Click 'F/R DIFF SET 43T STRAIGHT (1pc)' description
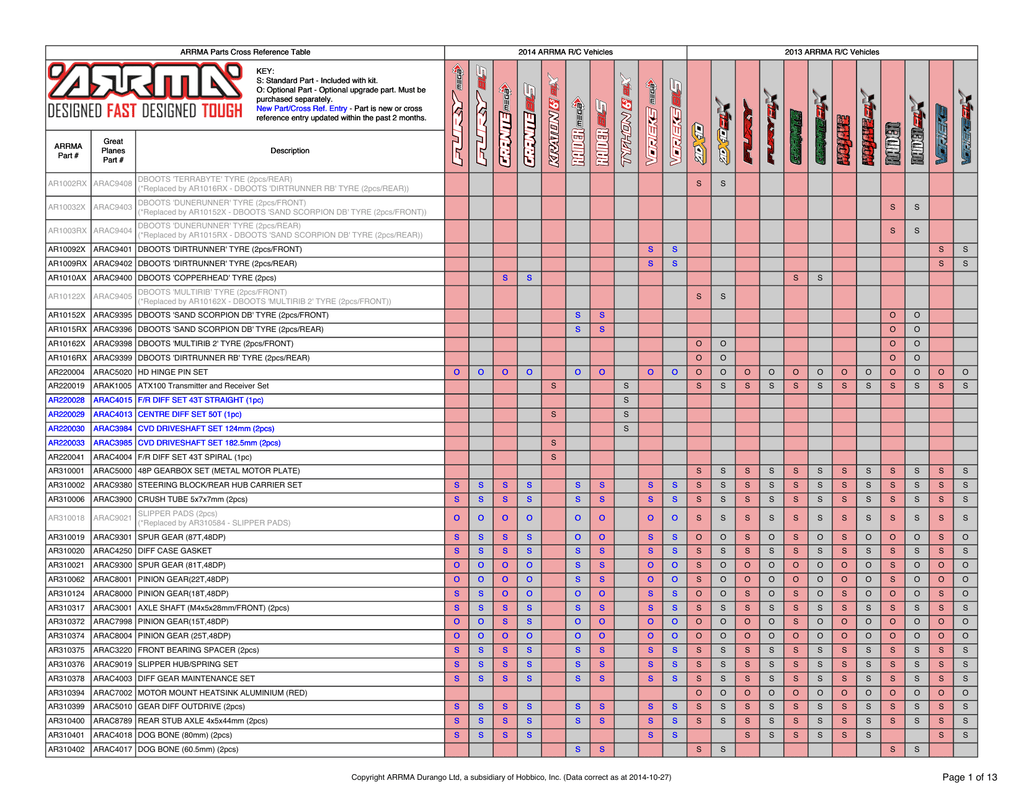This screenshot has height=791, width=1024. pyautogui.click(x=200, y=400)
